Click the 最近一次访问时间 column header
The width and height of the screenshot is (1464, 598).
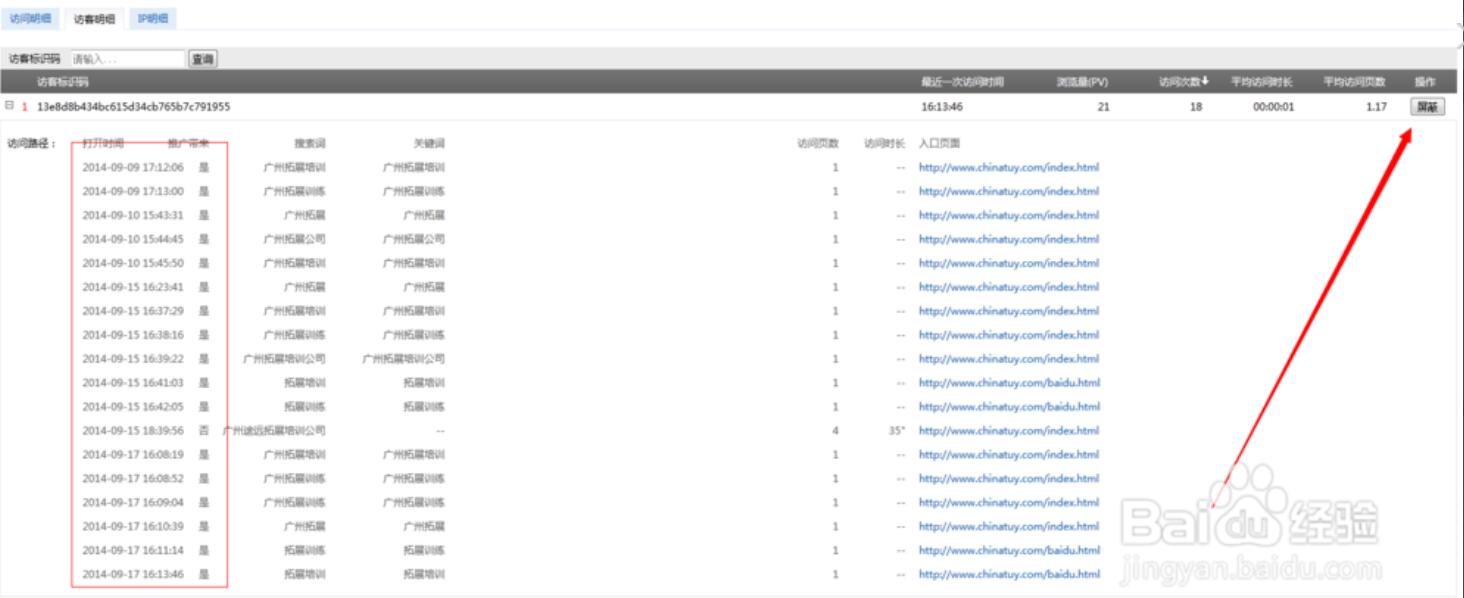(961, 81)
